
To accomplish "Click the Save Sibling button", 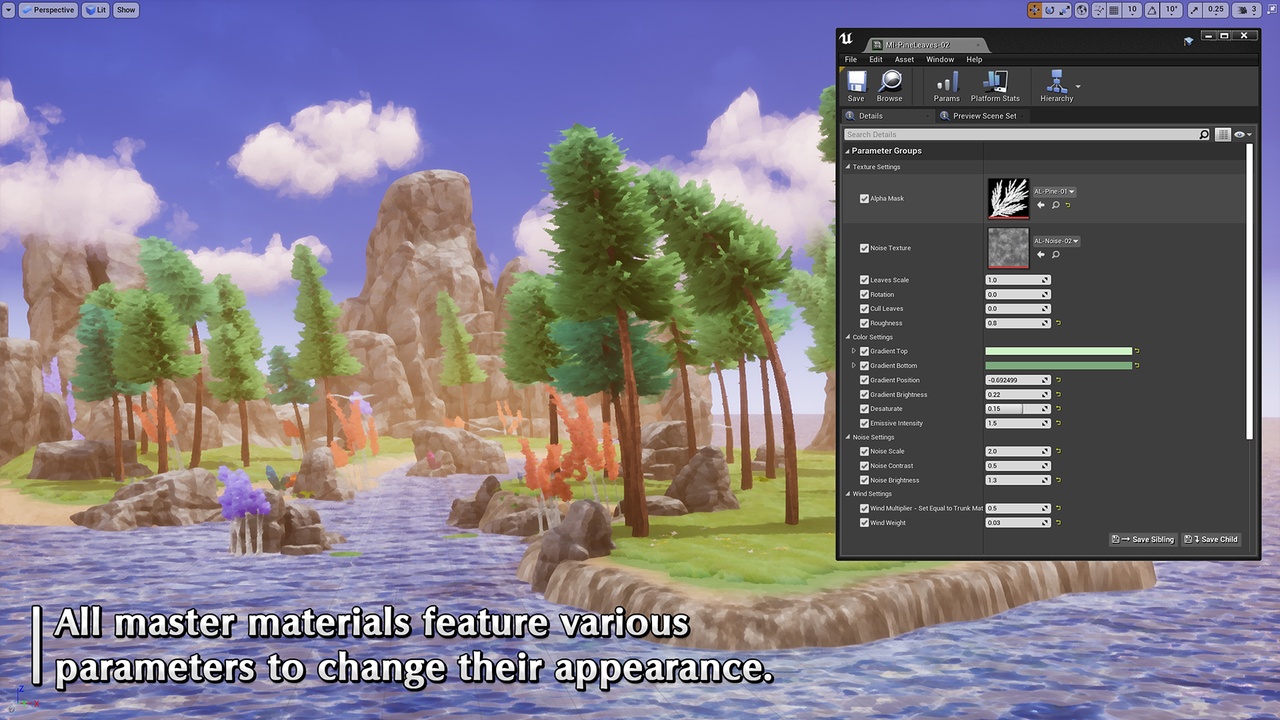I will [x=1143, y=539].
